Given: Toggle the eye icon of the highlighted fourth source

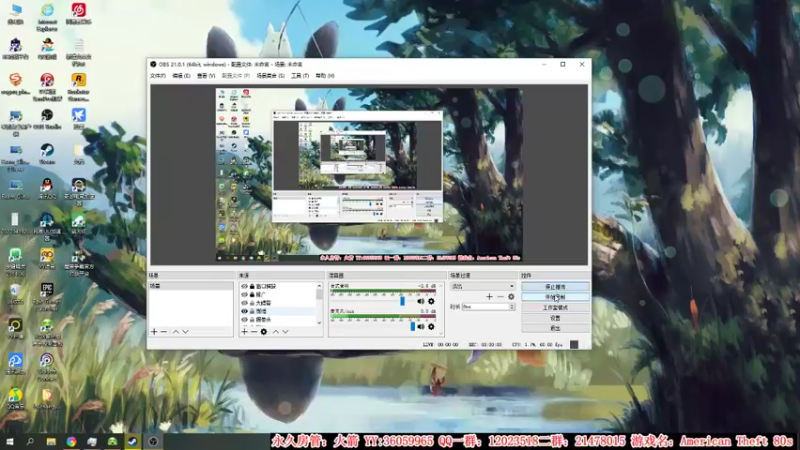Looking at the screenshot, I should pyautogui.click(x=244, y=311).
